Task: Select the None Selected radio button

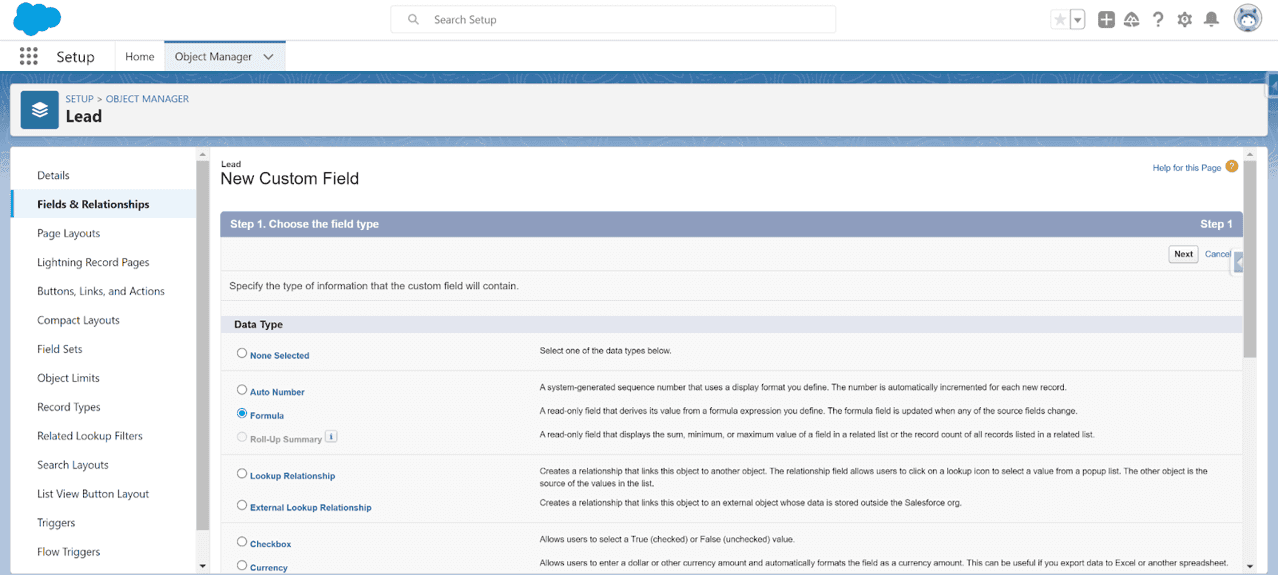Action: pyautogui.click(x=242, y=353)
